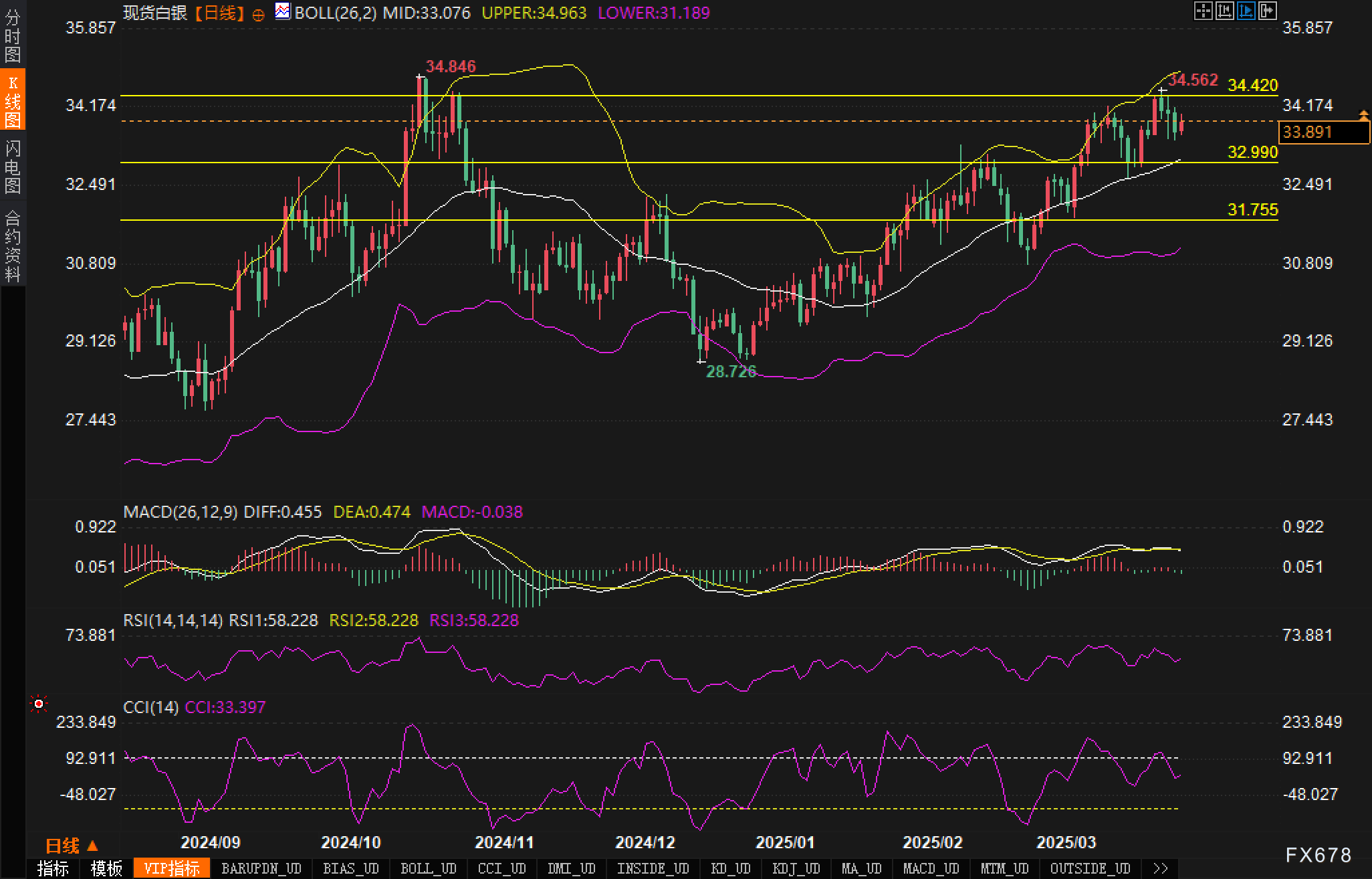Select the K线图 view in sidebar
Viewport: 1372px width, 879px height.
pyautogui.click(x=12, y=100)
